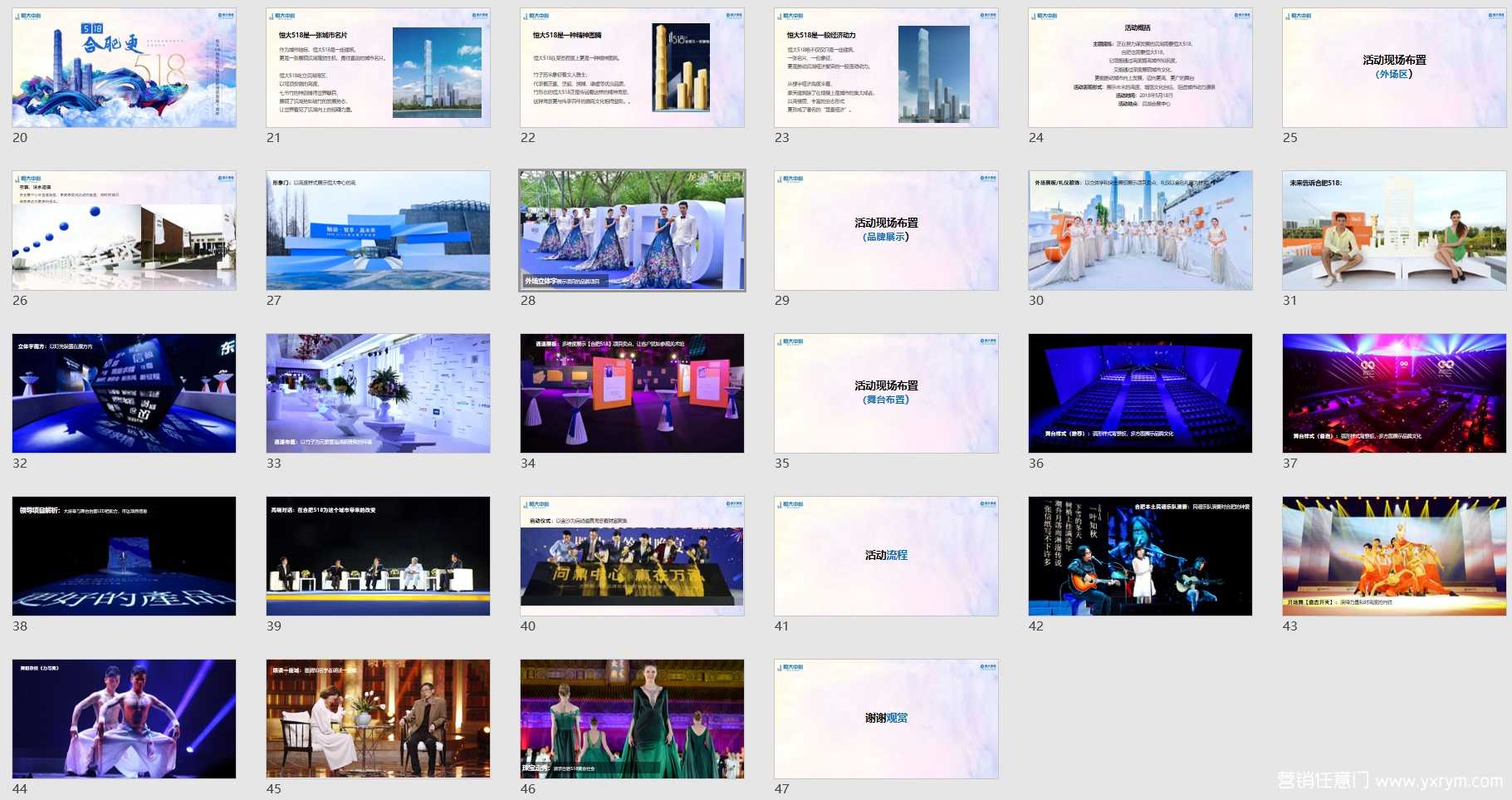Select slide 34 purple exhibition boards thumbnail
The image size is (1512, 800).
(633, 394)
